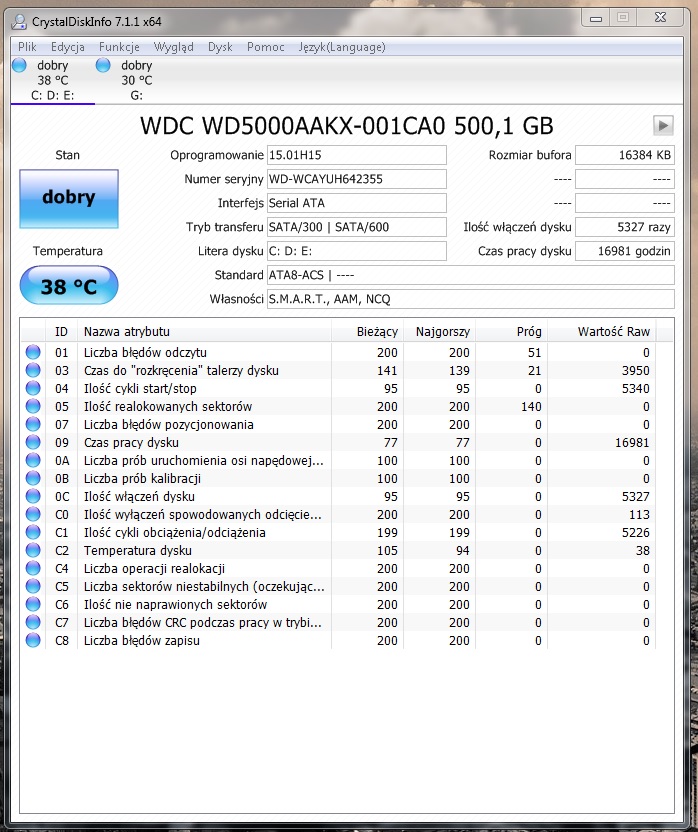Click the Próg column header

(511, 332)
